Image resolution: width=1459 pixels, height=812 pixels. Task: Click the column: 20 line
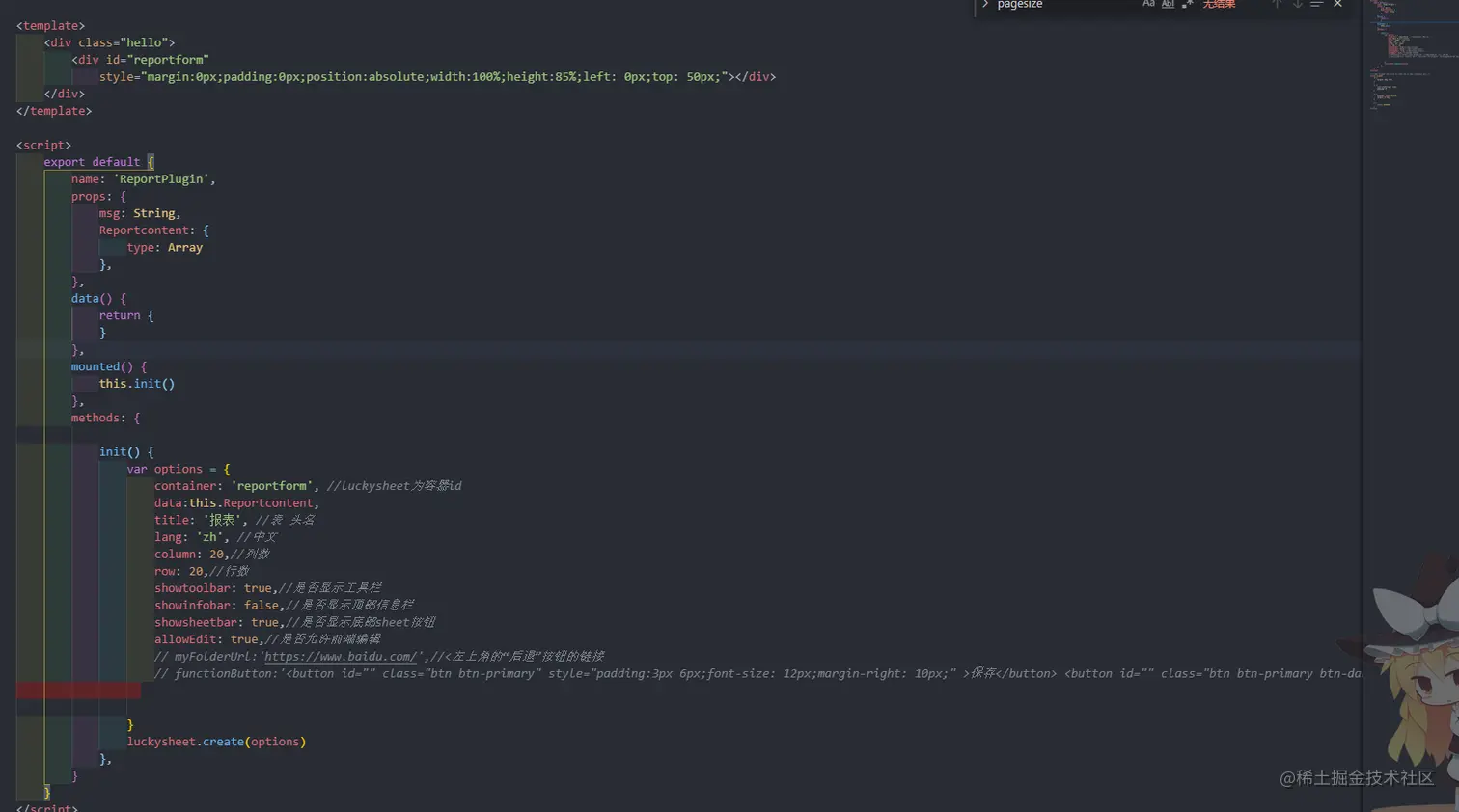(x=211, y=555)
